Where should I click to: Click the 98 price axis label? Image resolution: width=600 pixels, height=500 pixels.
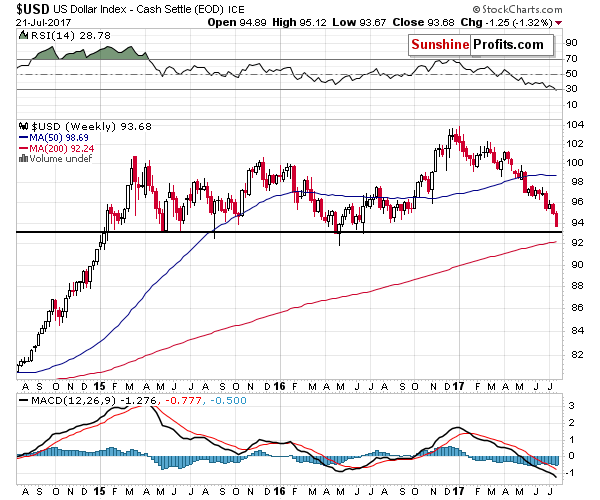(577, 181)
